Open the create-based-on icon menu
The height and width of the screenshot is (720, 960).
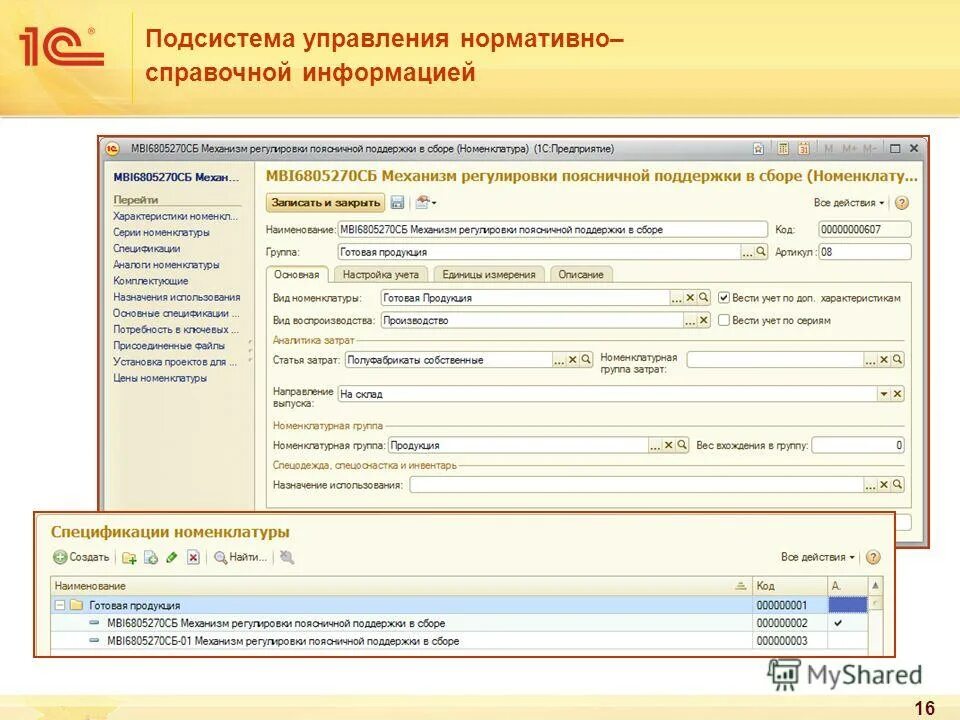tap(425, 203)
